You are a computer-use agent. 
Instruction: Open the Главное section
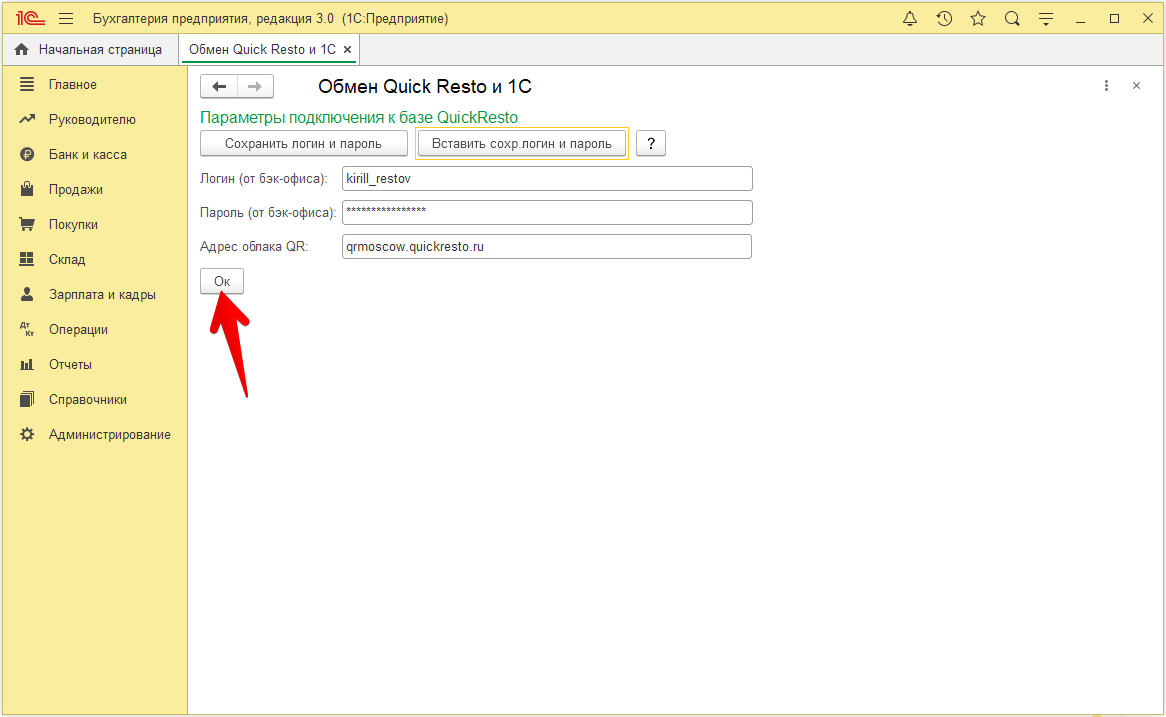[73, 85]
